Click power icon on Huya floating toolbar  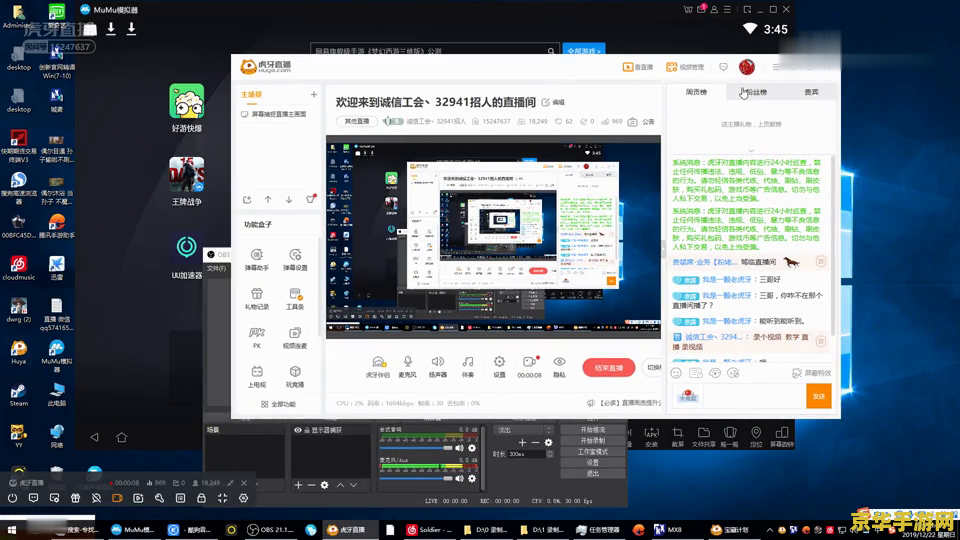[x=12, y=498]
